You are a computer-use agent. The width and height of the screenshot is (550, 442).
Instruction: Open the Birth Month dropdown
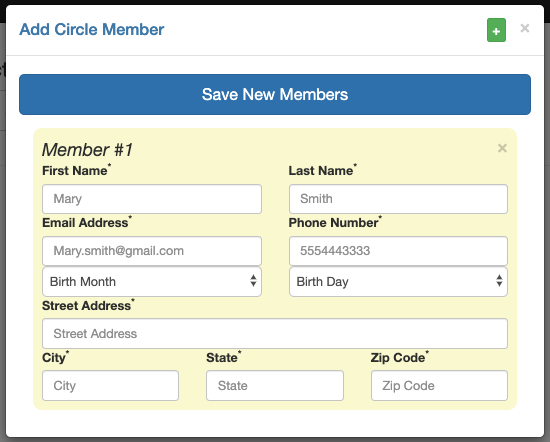(152, 282)
